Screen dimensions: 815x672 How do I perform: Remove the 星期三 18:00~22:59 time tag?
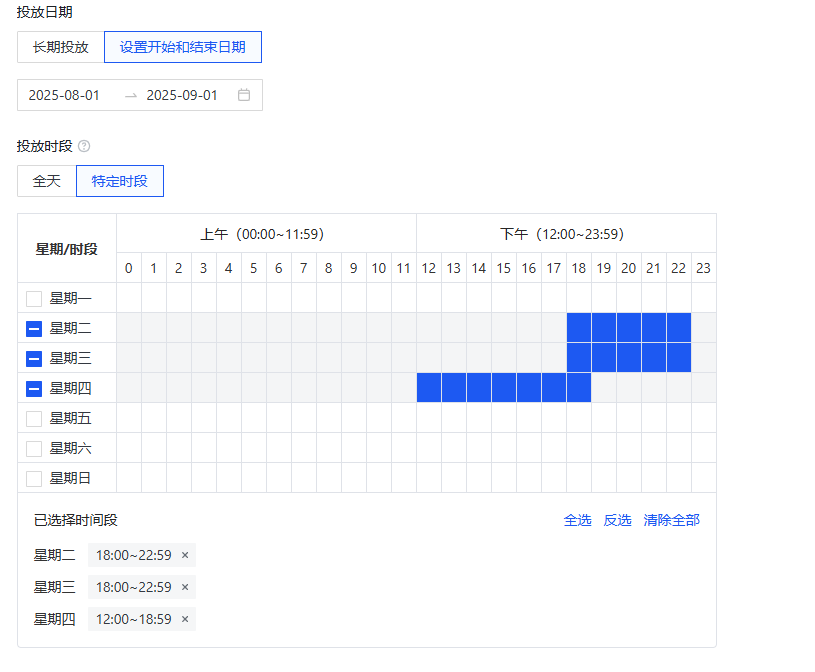pos(185,587)
